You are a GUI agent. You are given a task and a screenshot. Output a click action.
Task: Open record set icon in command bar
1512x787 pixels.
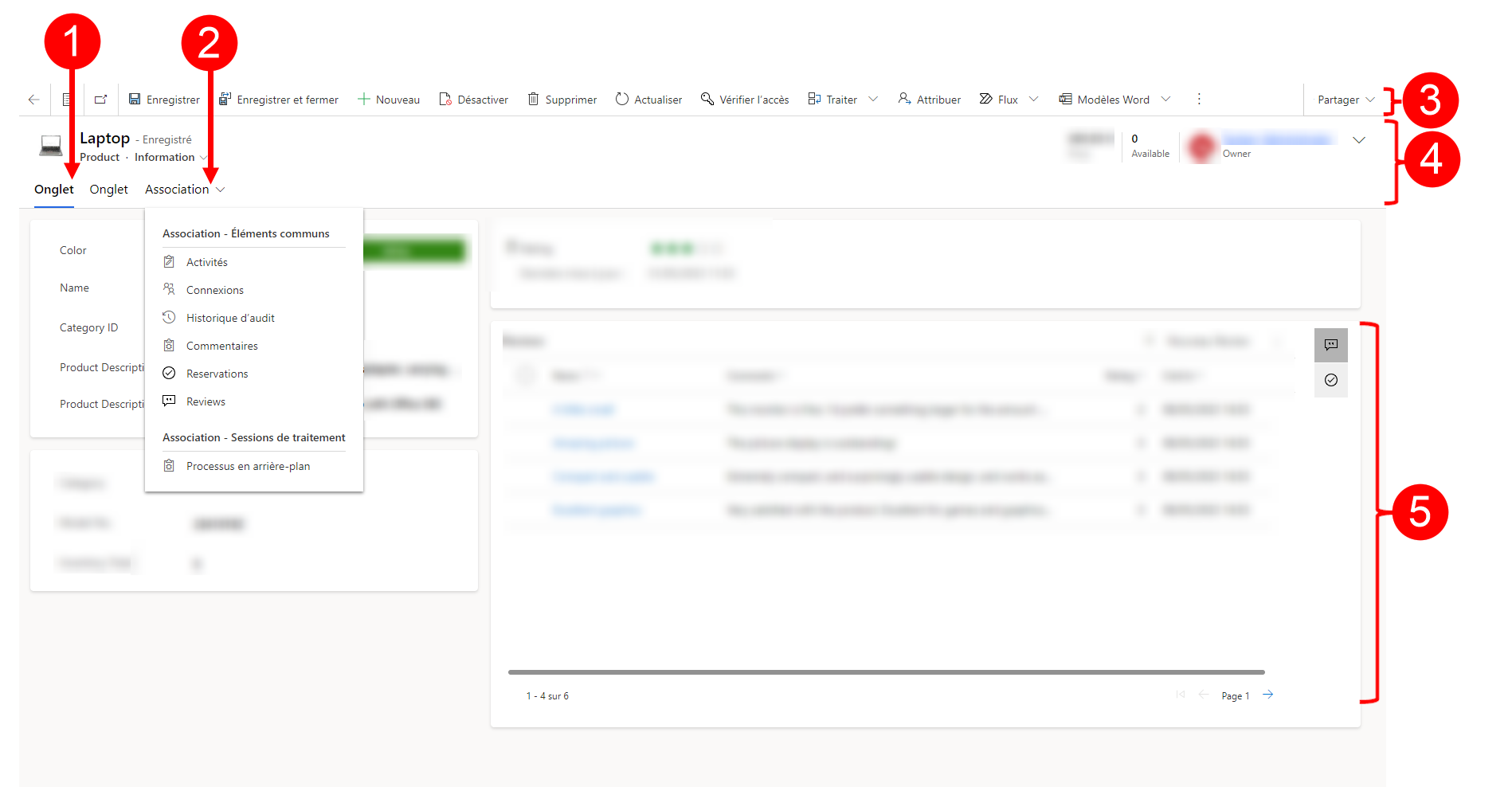[x=67, y=100]
